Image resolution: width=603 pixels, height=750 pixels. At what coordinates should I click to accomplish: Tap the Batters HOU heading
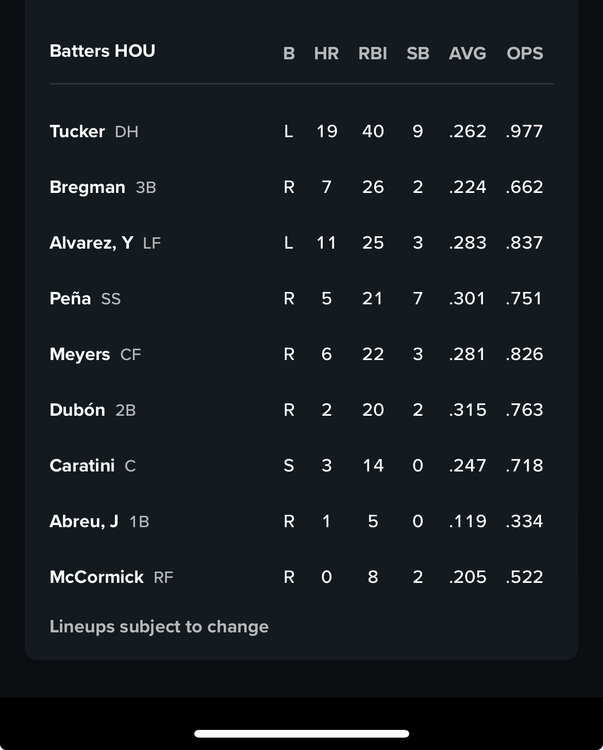coord(102,51)
